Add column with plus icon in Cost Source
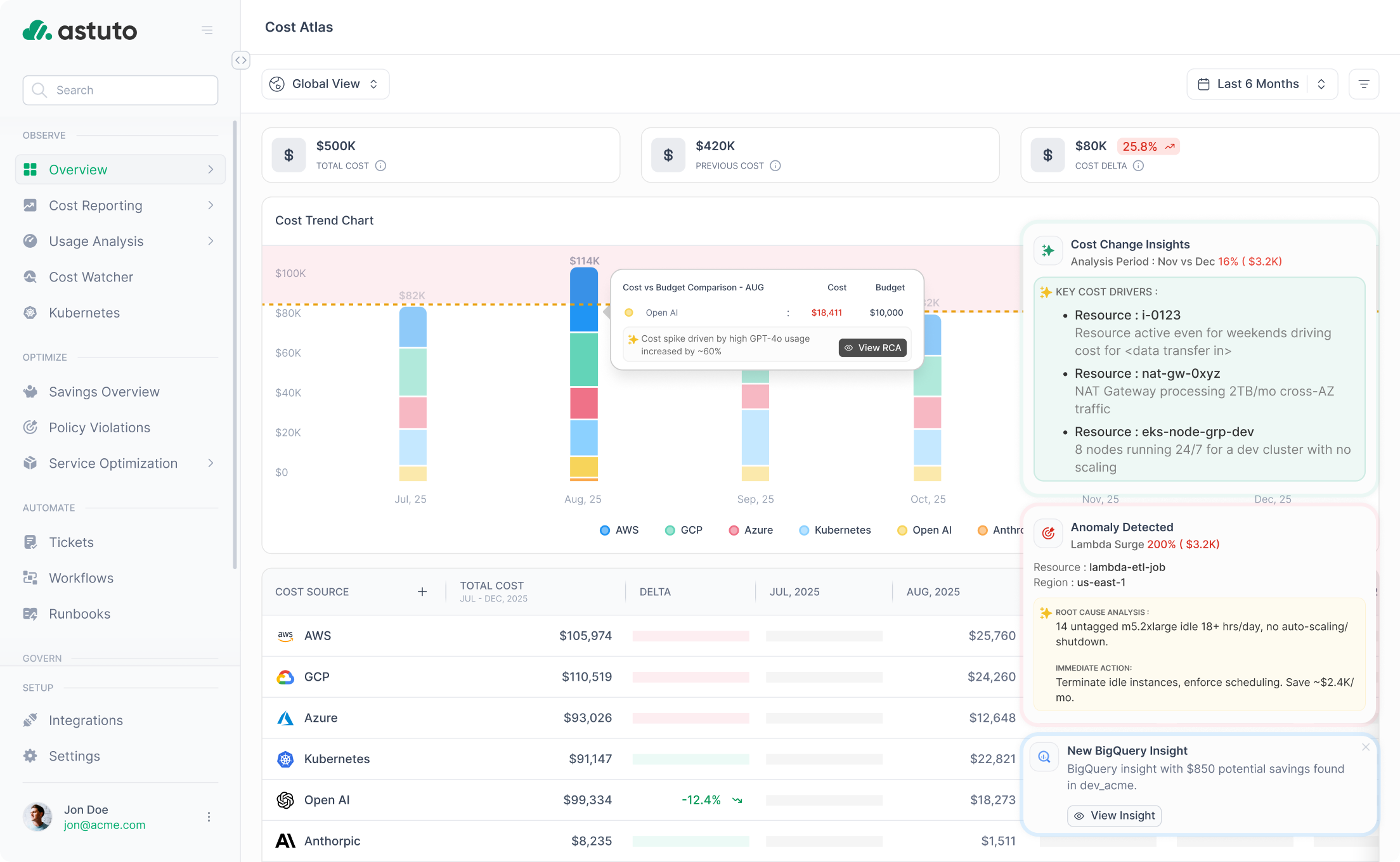The image size is (1400, 862). (x=422, y=591)
